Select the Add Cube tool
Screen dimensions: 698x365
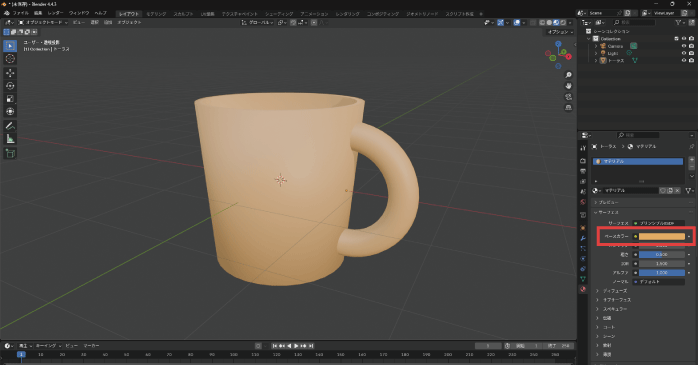(10, 154)
